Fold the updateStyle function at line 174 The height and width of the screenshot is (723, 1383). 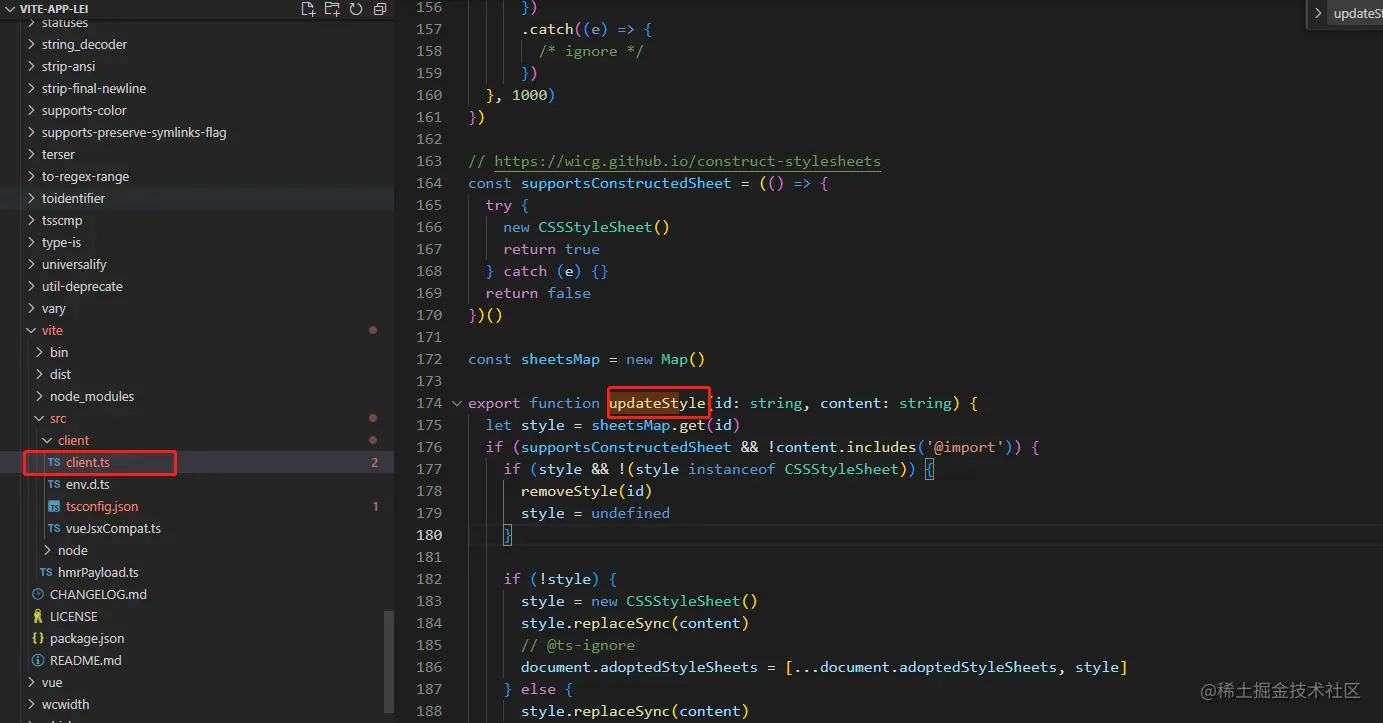coord(457,403)
